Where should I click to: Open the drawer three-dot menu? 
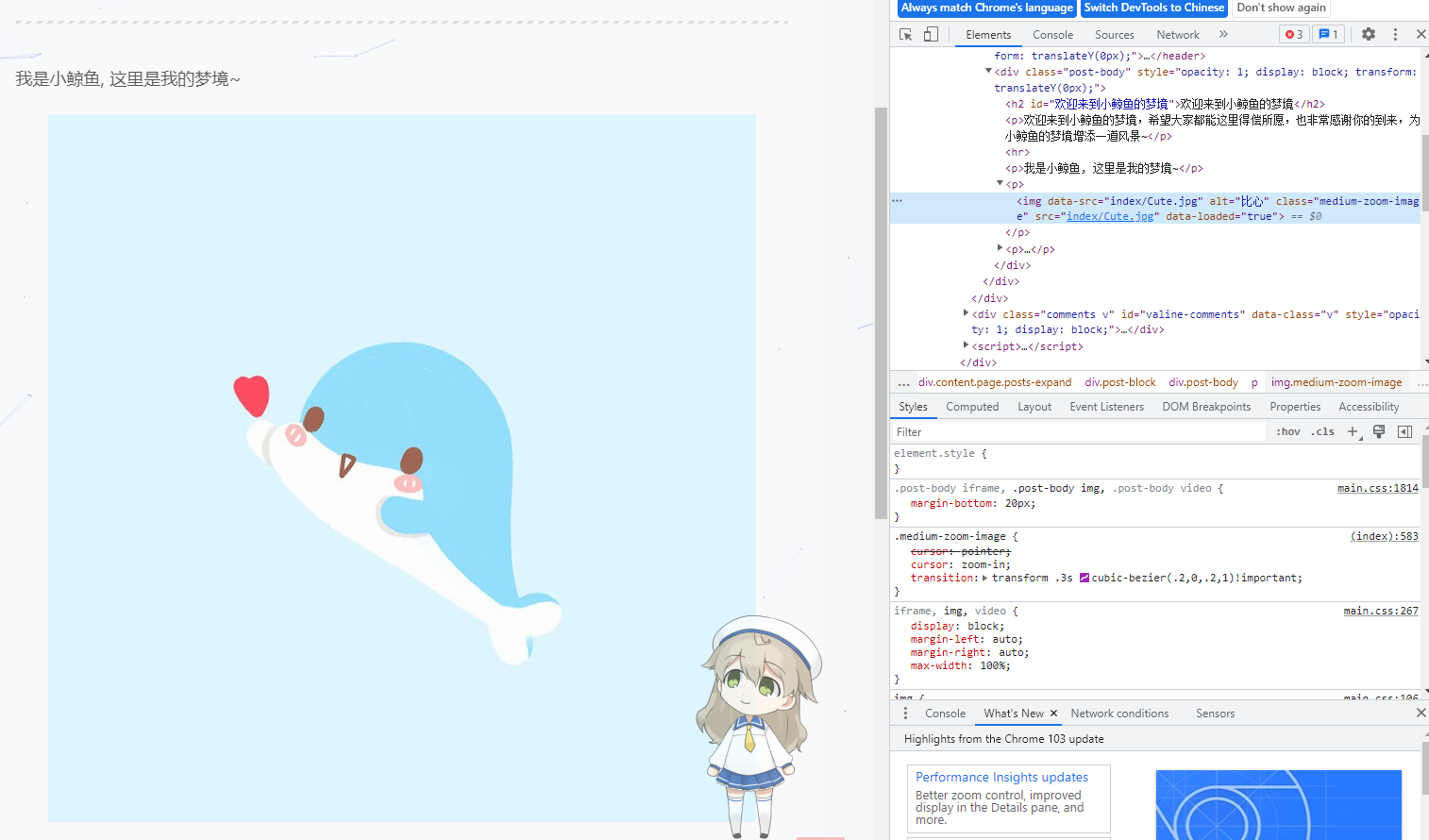[905, 714]
